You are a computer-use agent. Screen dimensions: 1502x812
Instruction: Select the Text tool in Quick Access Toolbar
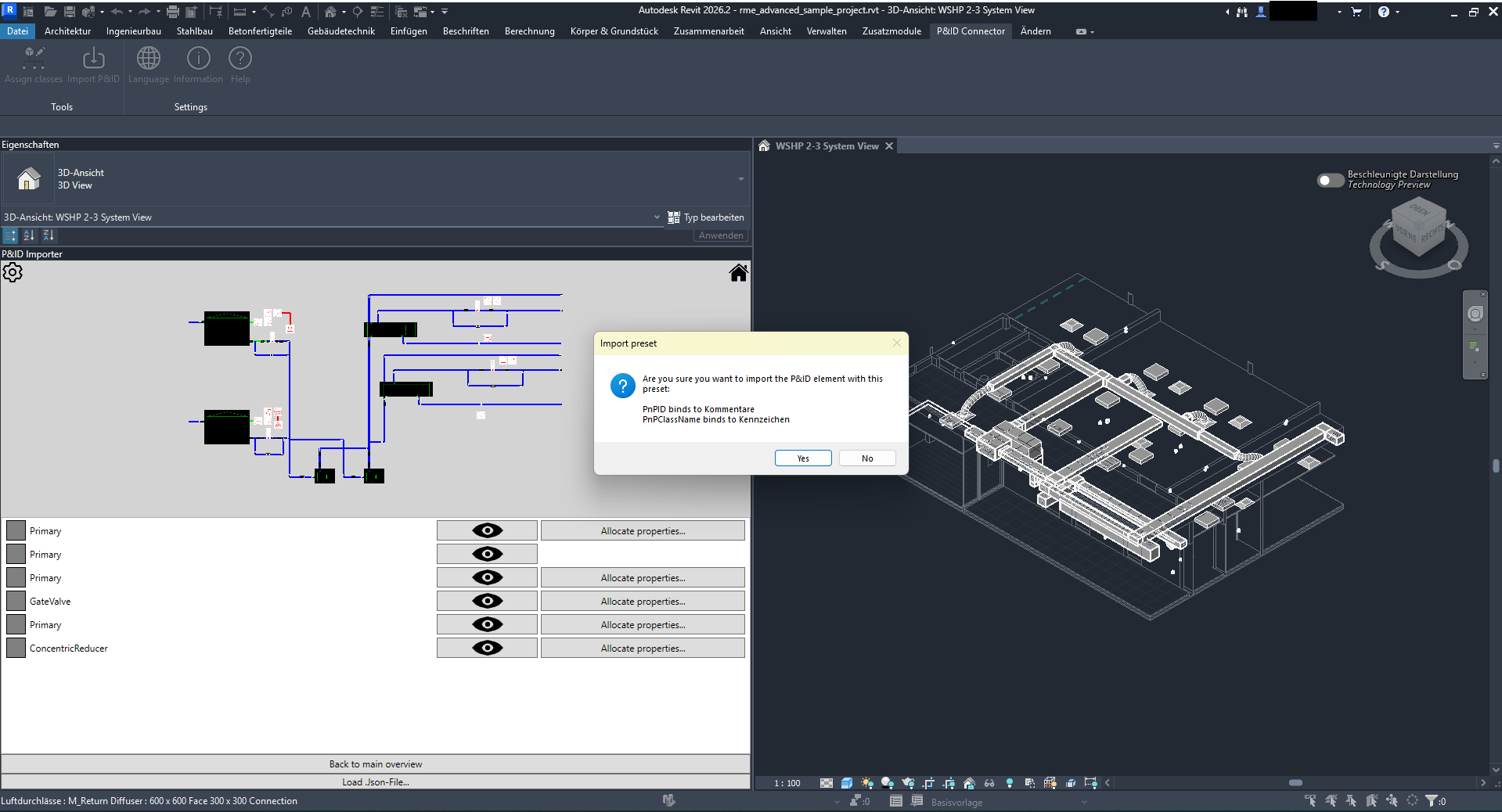coord(306,12)
